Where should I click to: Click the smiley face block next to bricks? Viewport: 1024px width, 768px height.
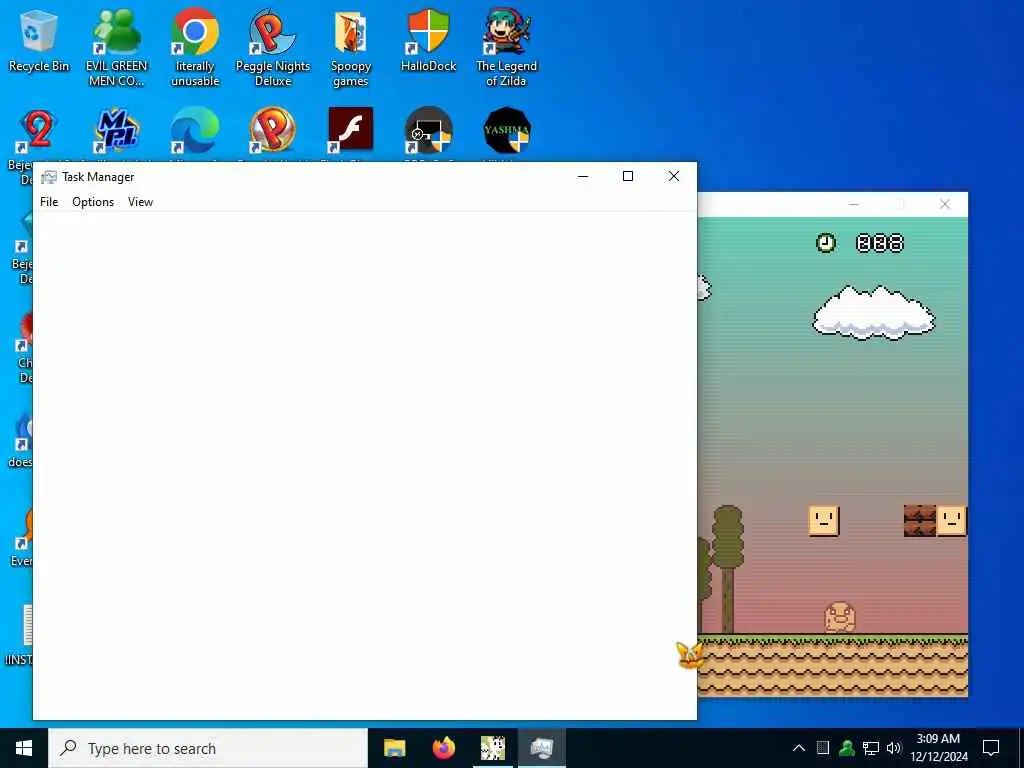[x=951, y=520]
